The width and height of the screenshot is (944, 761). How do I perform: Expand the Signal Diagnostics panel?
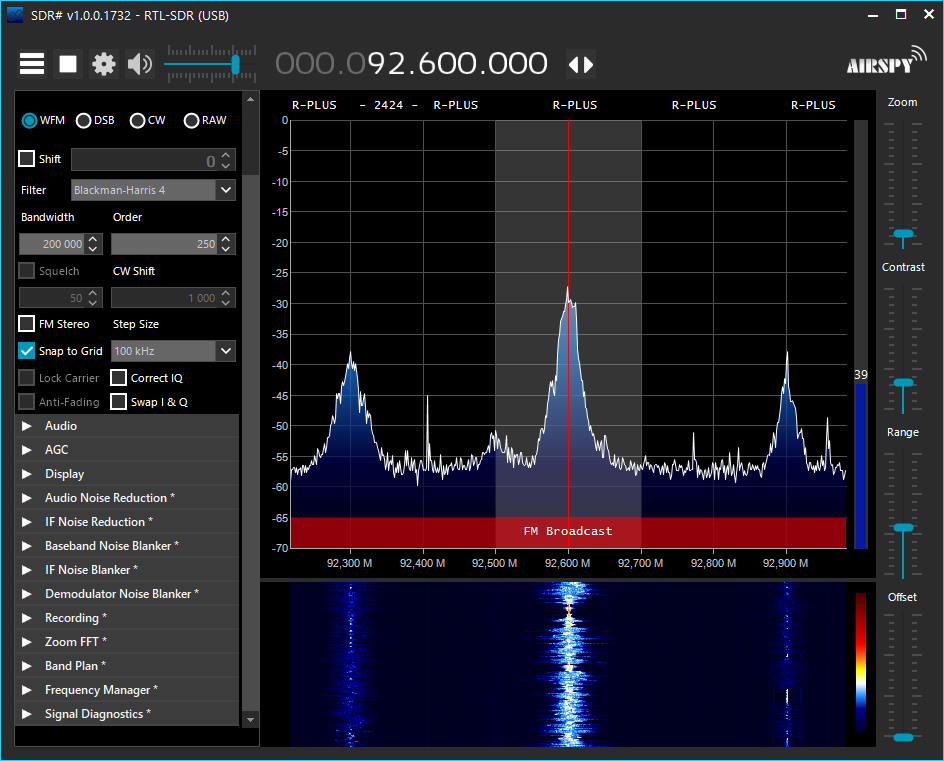tap(126, 714)
